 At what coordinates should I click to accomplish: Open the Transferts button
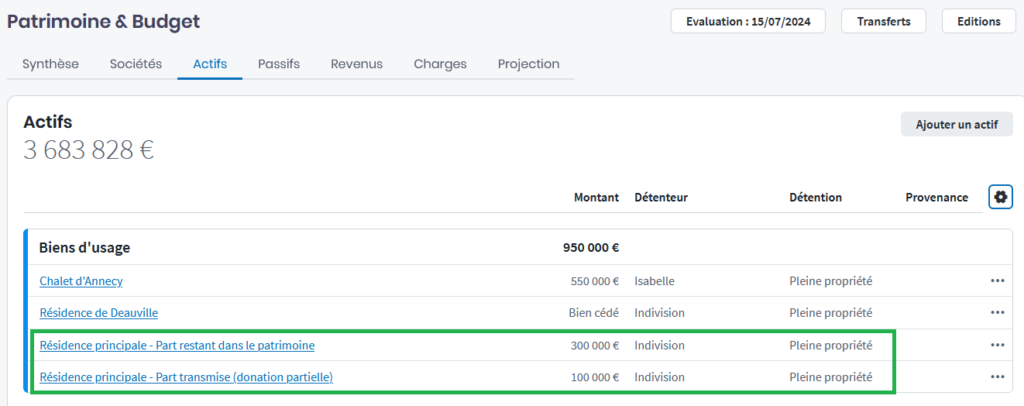coord(884,21)
